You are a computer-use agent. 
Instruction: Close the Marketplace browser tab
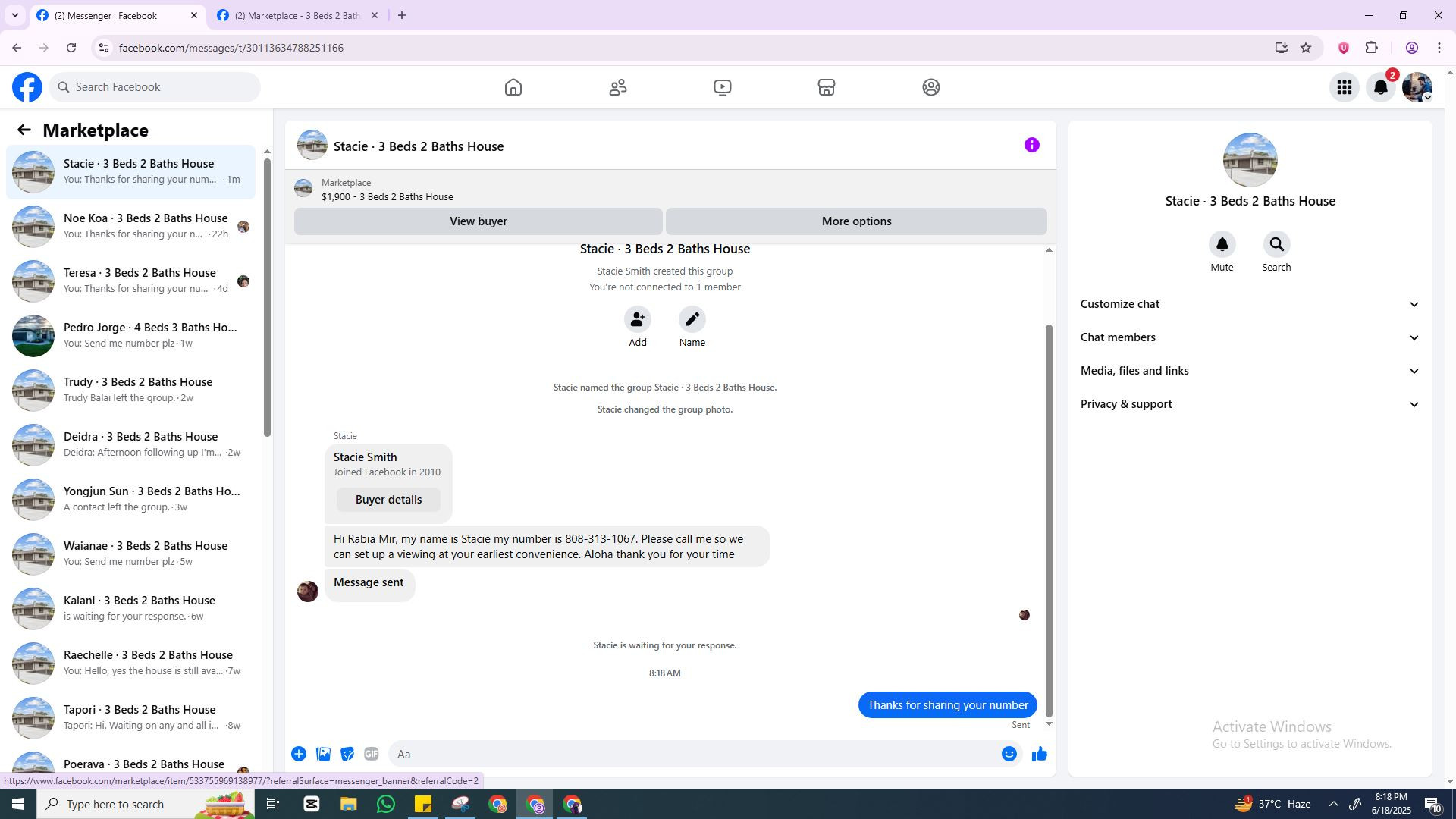click(x=375, y=15)
